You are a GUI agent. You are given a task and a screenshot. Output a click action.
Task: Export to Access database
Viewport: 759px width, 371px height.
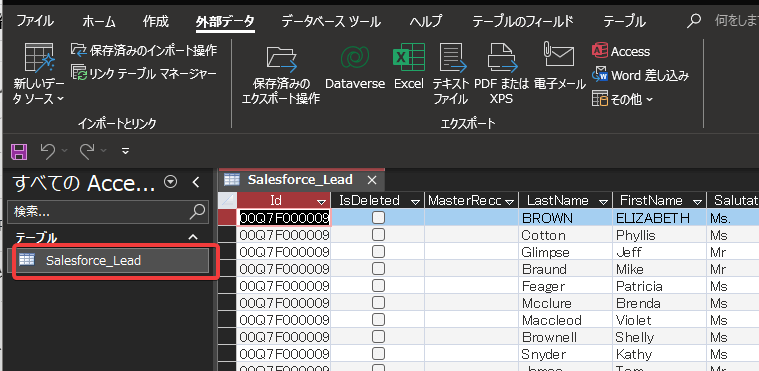pyautogui.click(x=621, y=51)
